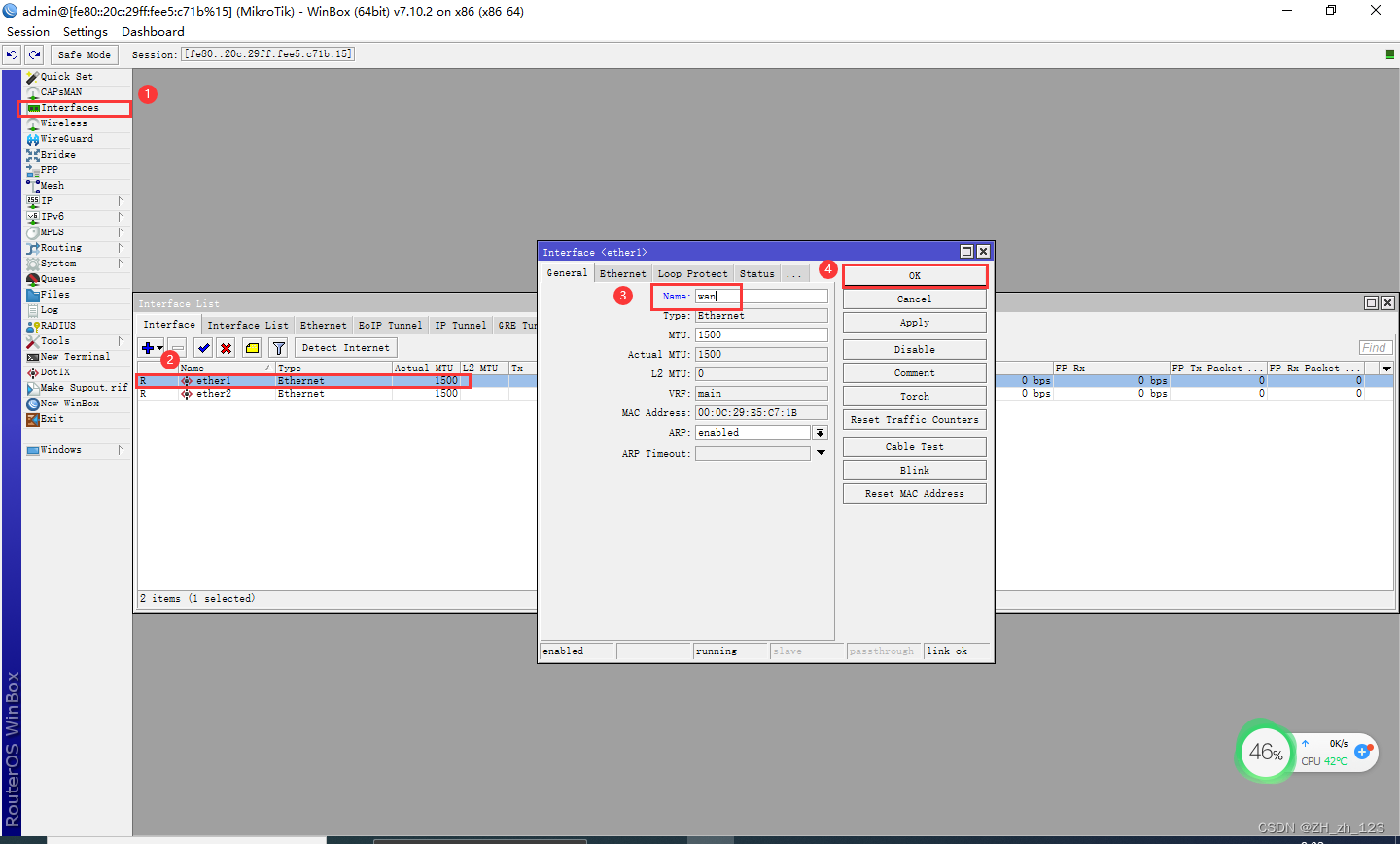Click into the Name field containing wan
Image resolution: width=1400 pixels, height=844 pixels.
click(761, 297)
